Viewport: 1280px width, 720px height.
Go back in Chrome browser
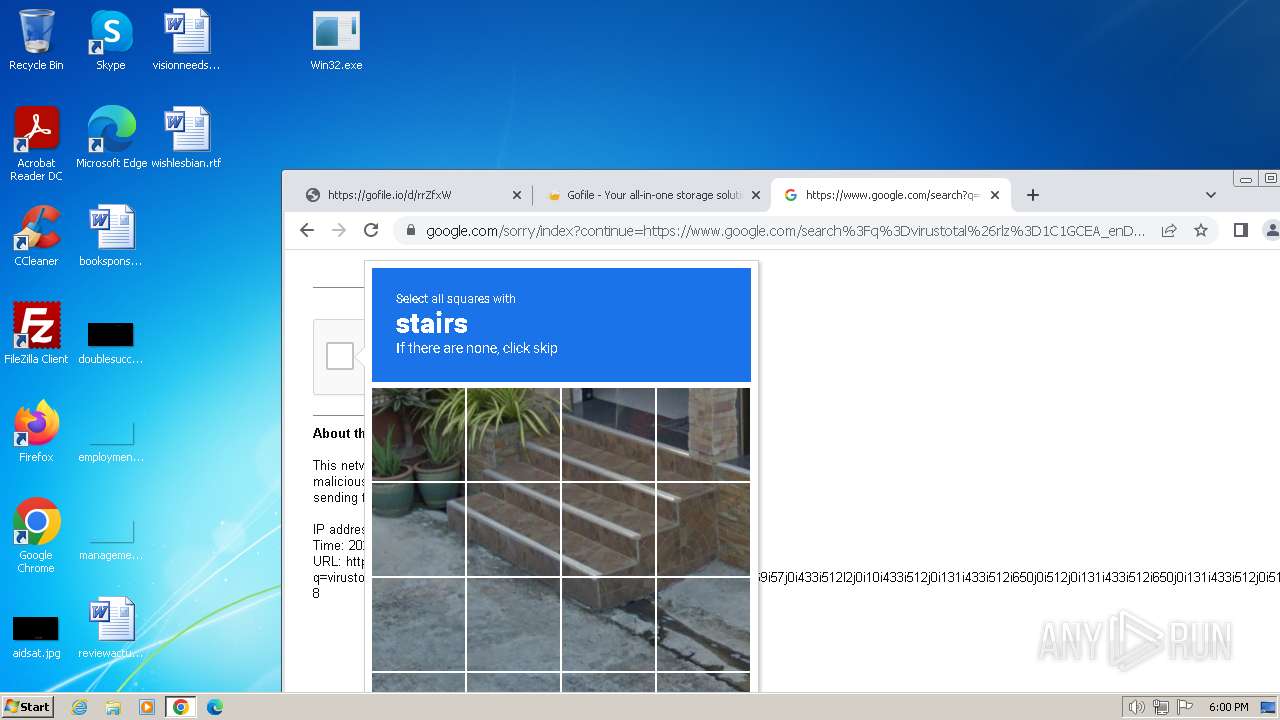click(x=307, y=230)
